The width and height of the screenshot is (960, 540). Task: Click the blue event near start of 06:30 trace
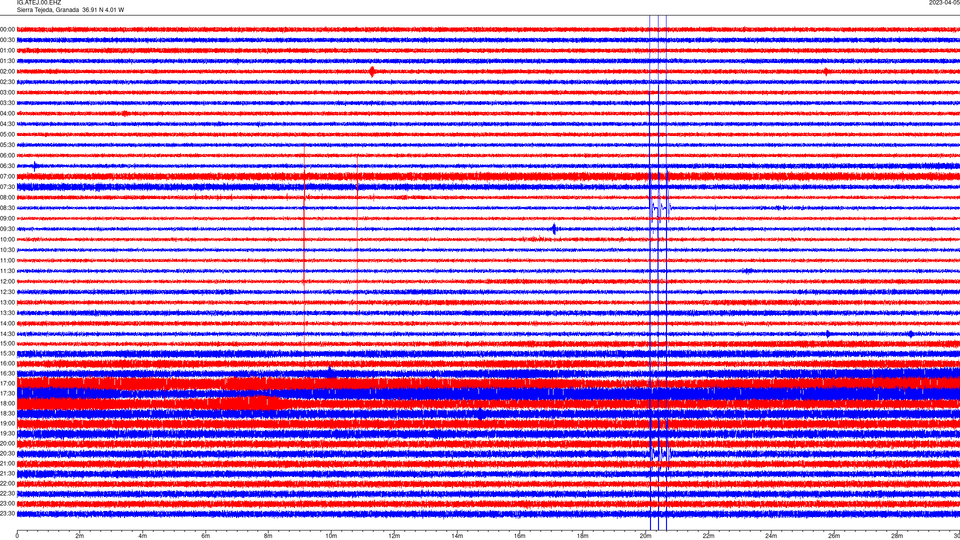(x=35, y=166)
